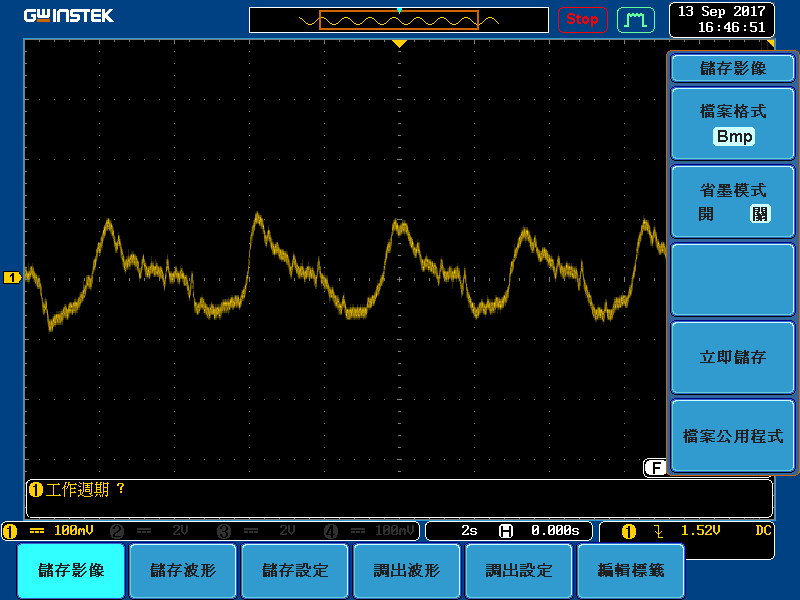The width and height of the screenshot is (800, 600).
Task: Click the 100mV channel 1 vertical scale
Action: click(74, 531)
